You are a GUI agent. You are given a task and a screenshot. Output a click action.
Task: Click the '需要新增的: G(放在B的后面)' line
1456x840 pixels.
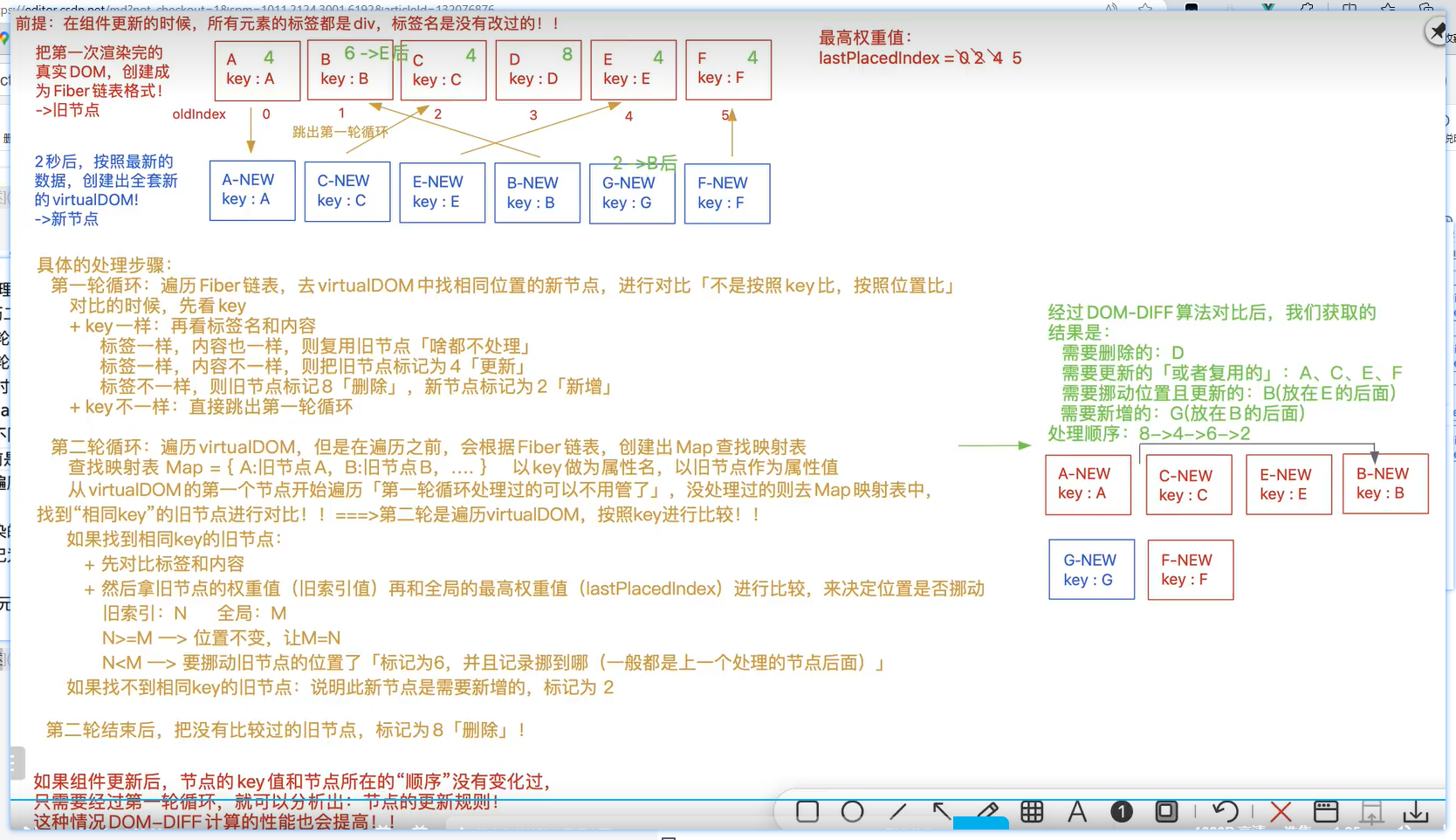1183,413
